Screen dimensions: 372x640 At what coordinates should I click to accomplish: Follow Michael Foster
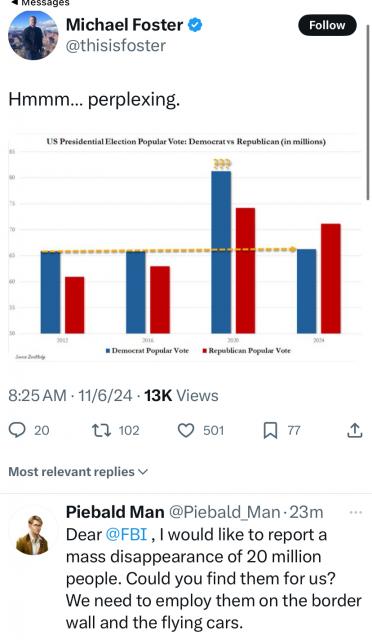[327, 25]
